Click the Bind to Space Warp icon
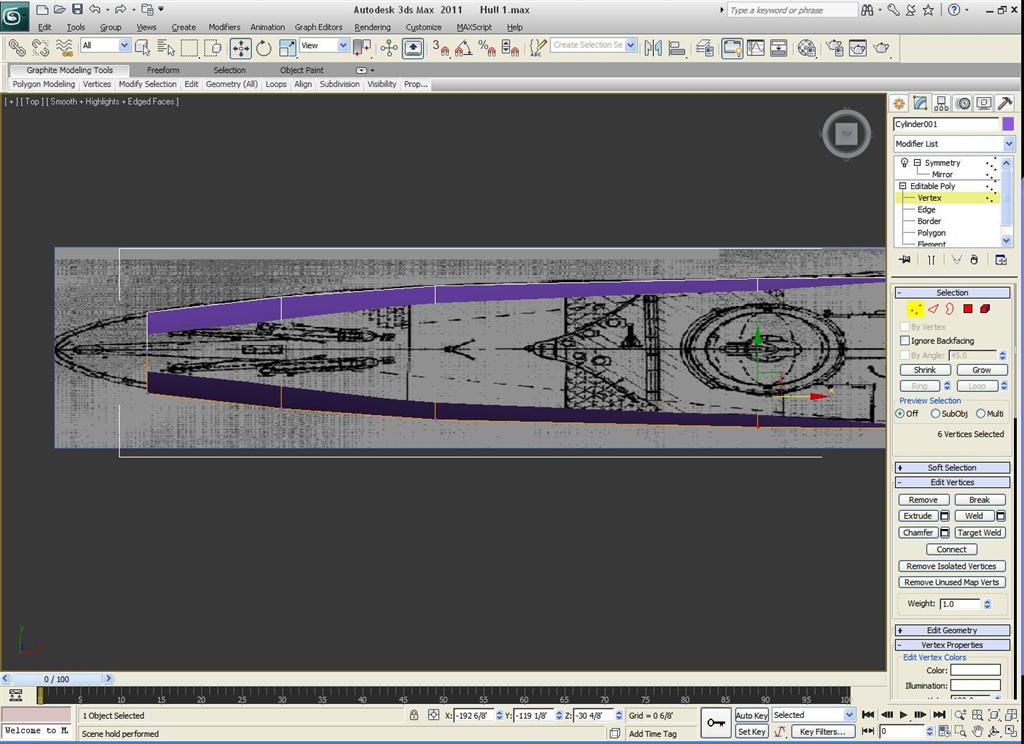The image size is (1024, 744). (64, 48)
